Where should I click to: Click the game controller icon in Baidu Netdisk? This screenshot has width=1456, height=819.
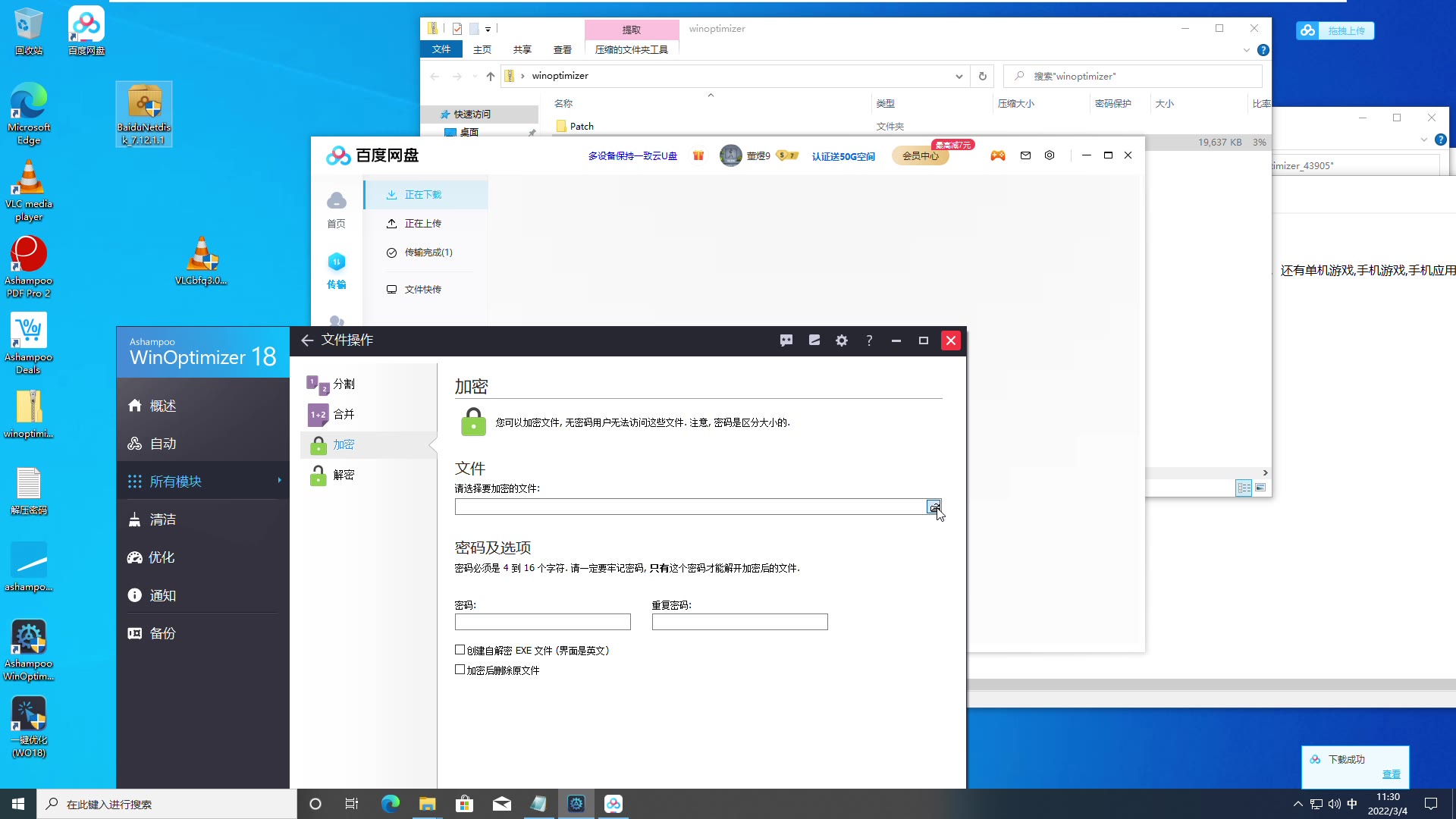click(x=998, y=155)
